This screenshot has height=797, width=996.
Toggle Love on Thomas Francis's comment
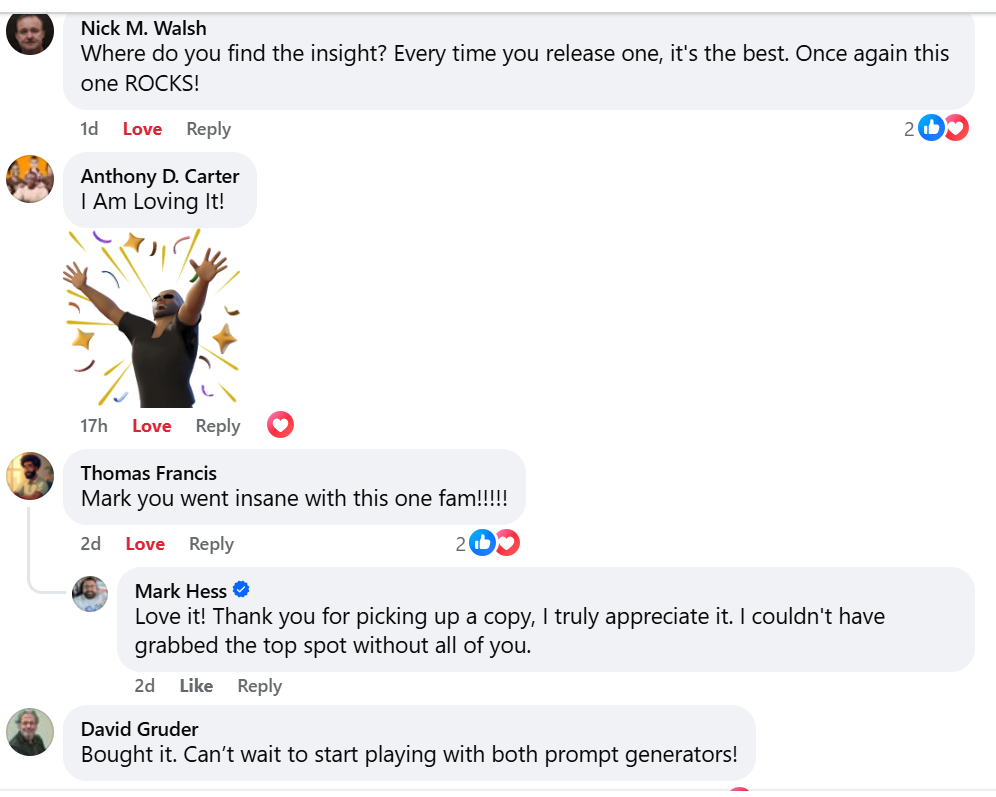pos(145,544)
